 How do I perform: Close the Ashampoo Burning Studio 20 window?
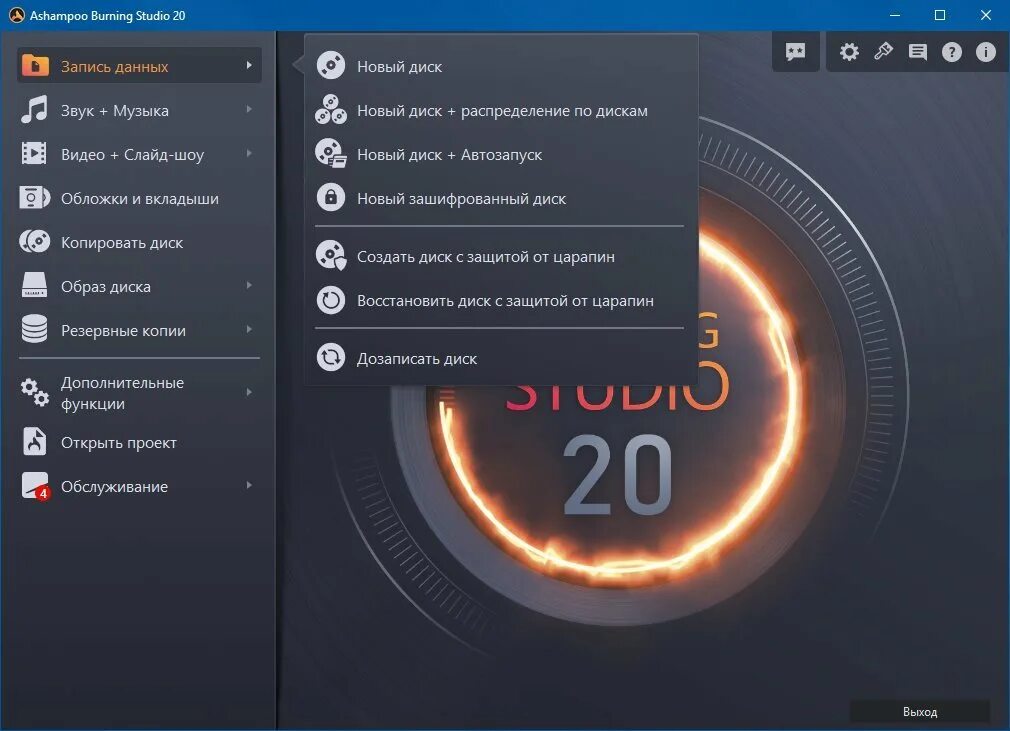pyautogui.click(x=986, y=15)
